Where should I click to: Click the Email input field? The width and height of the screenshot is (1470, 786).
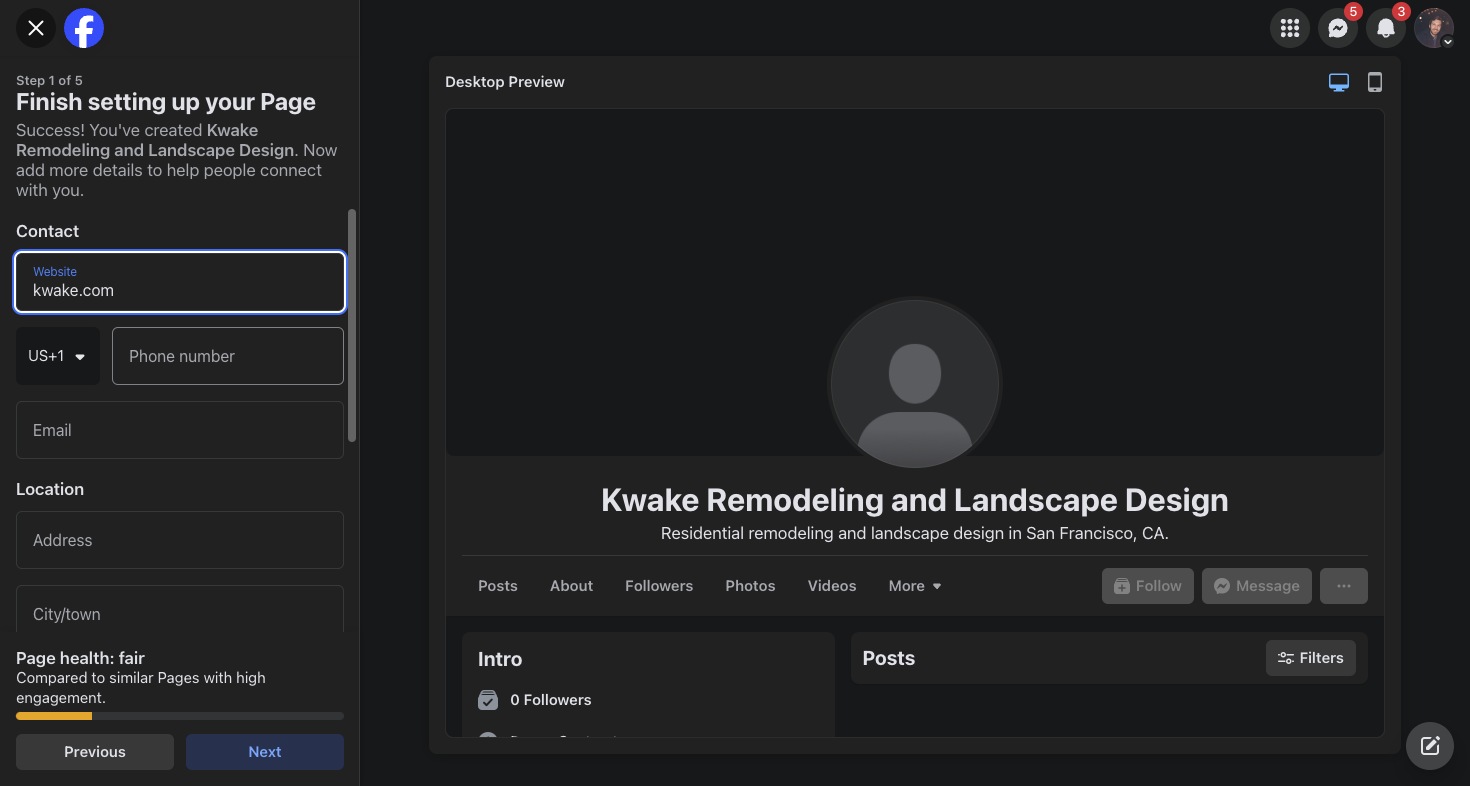pyautogui.click(x=180, y=430)
